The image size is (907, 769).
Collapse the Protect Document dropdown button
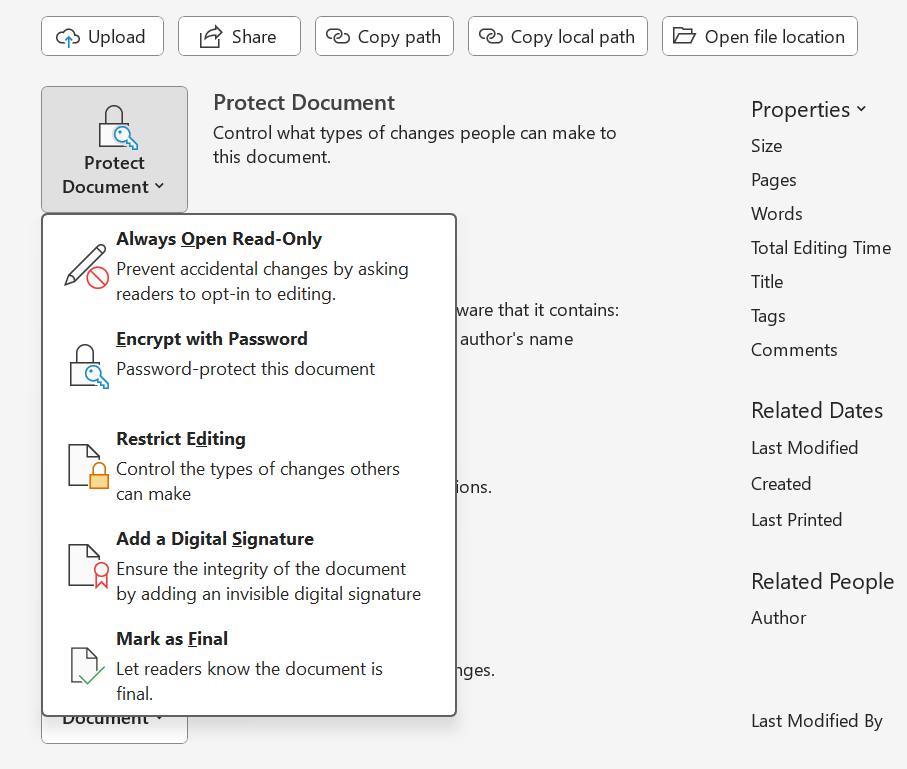[x=114, y=149]
